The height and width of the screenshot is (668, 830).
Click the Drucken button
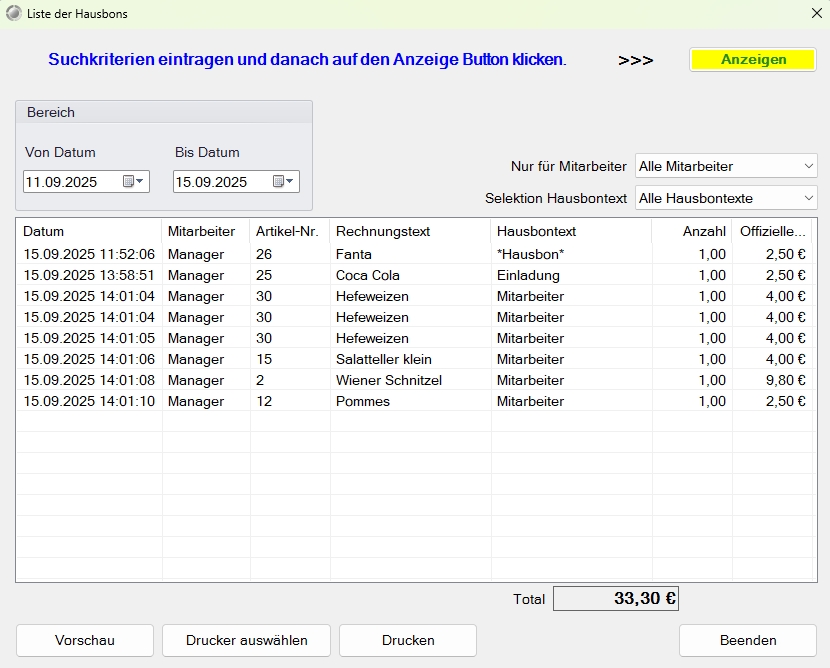coord(408,640)
